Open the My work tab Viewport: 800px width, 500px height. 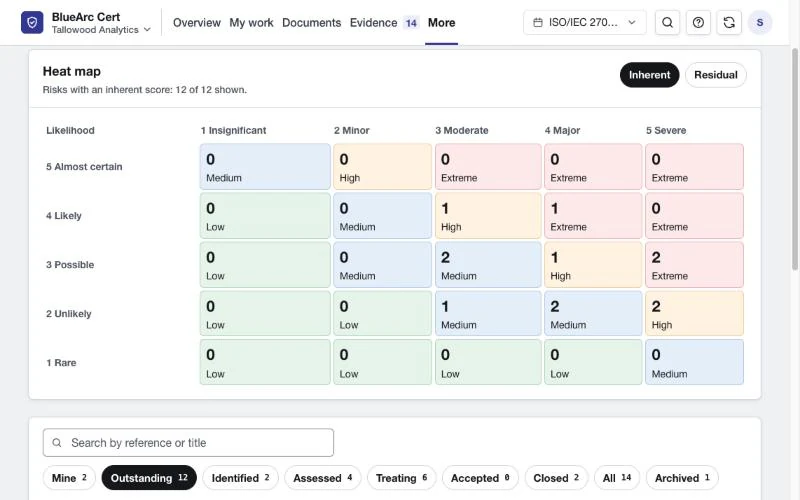[x=251, y=22]
